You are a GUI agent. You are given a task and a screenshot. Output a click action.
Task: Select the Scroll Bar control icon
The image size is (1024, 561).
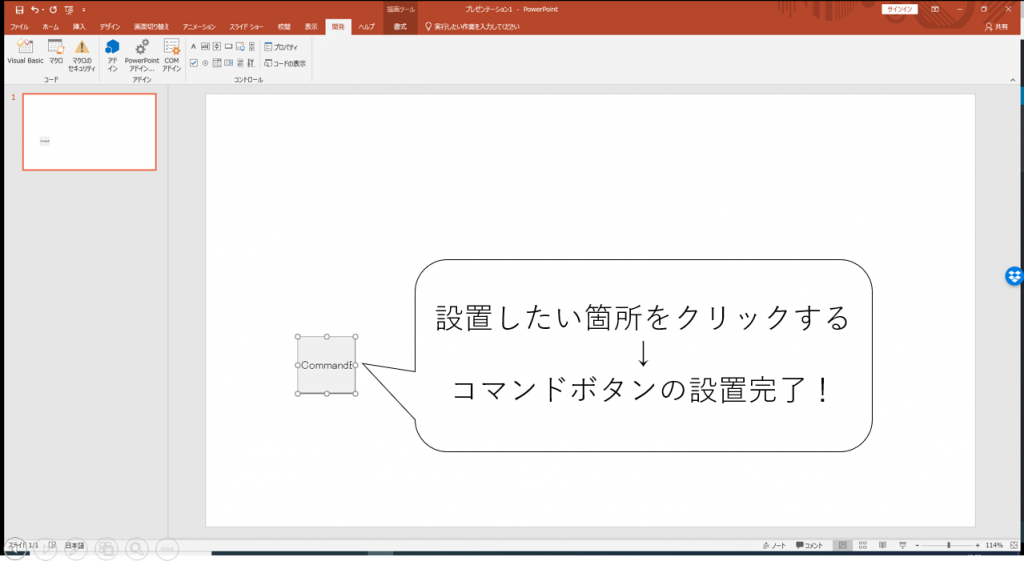click(251, 46)
